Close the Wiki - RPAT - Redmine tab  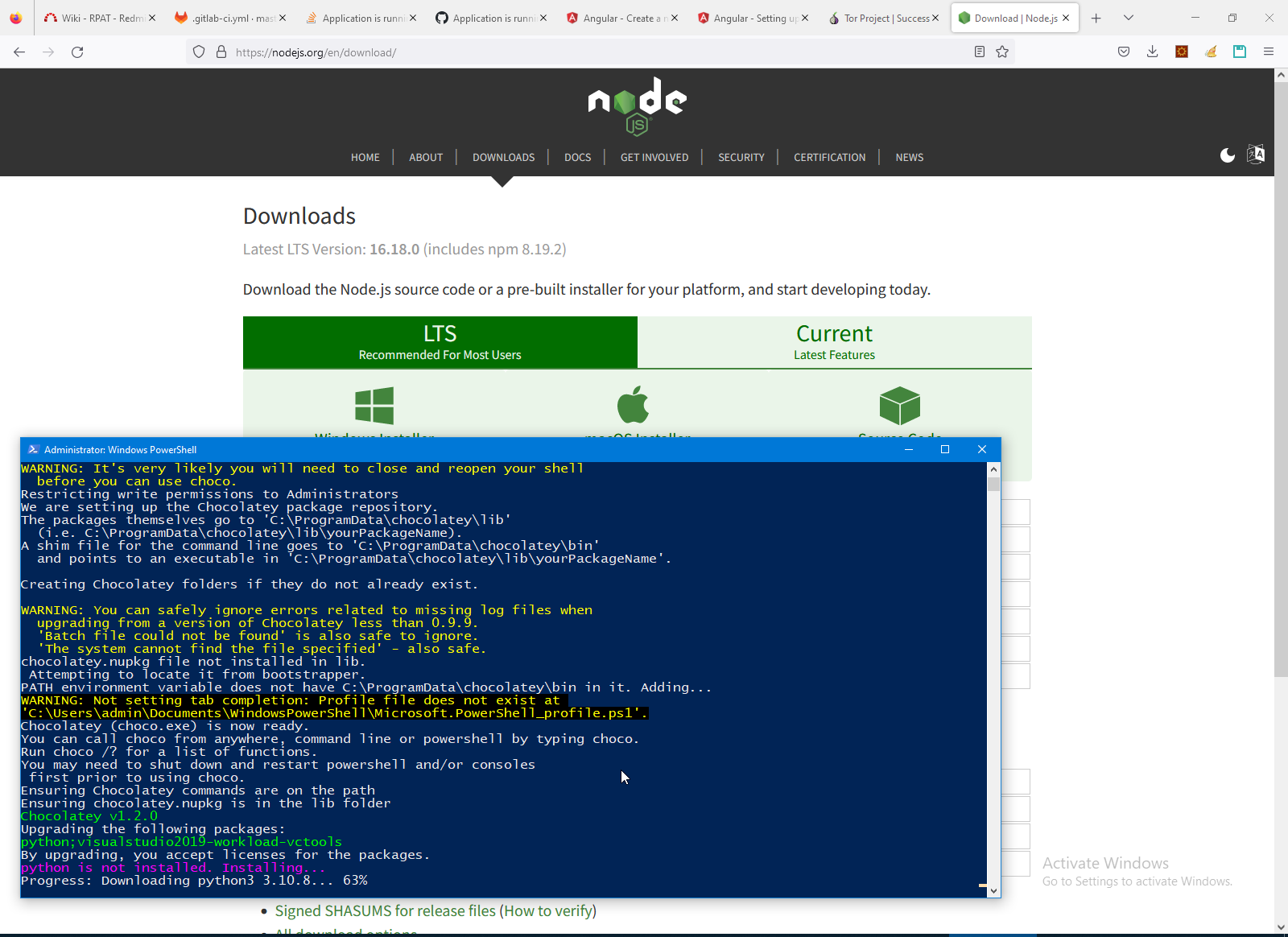[152, 18]
